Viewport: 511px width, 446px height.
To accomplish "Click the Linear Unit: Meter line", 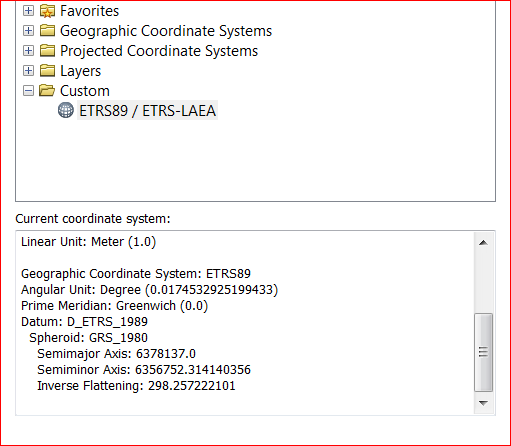I will (88, 242).
